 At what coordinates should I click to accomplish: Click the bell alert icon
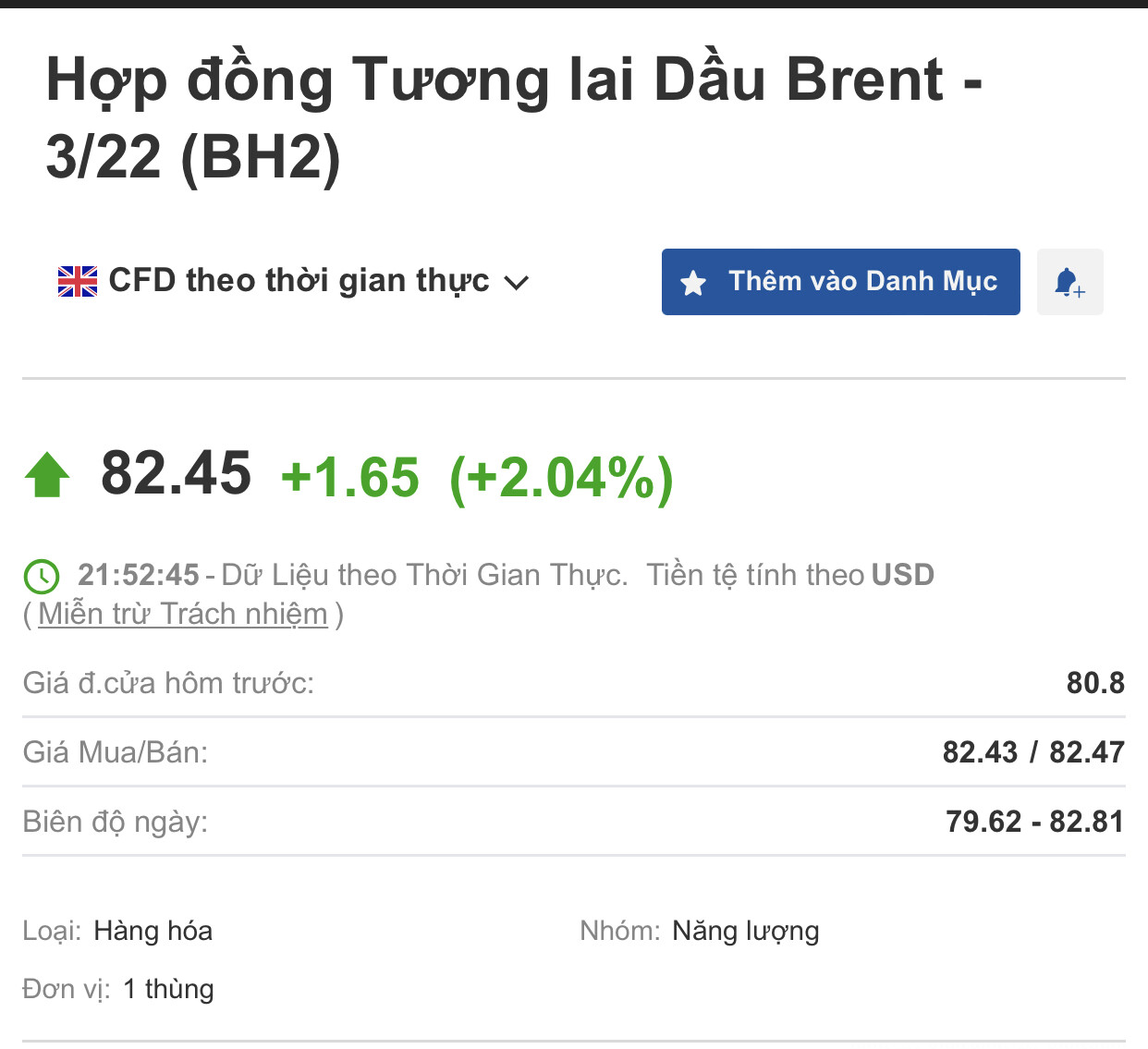pyautogui.click(x=1069, y=282)
